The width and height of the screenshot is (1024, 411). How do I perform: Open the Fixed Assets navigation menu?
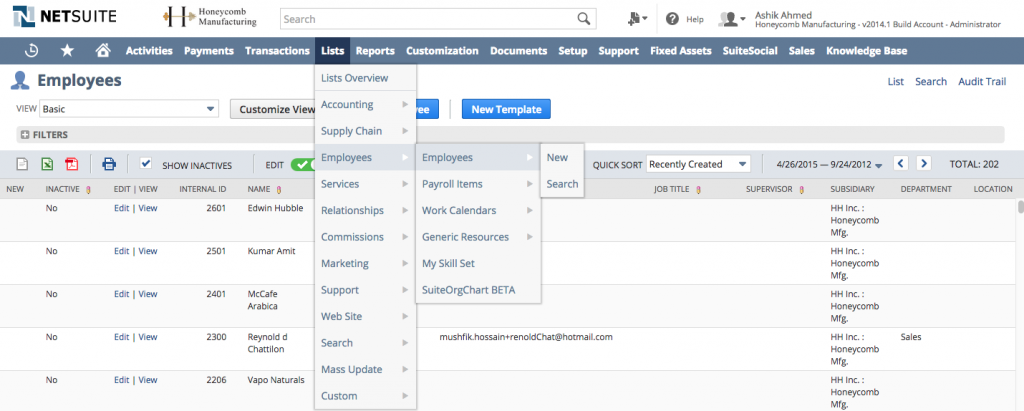pyautogui.click(x=680, y=50)
